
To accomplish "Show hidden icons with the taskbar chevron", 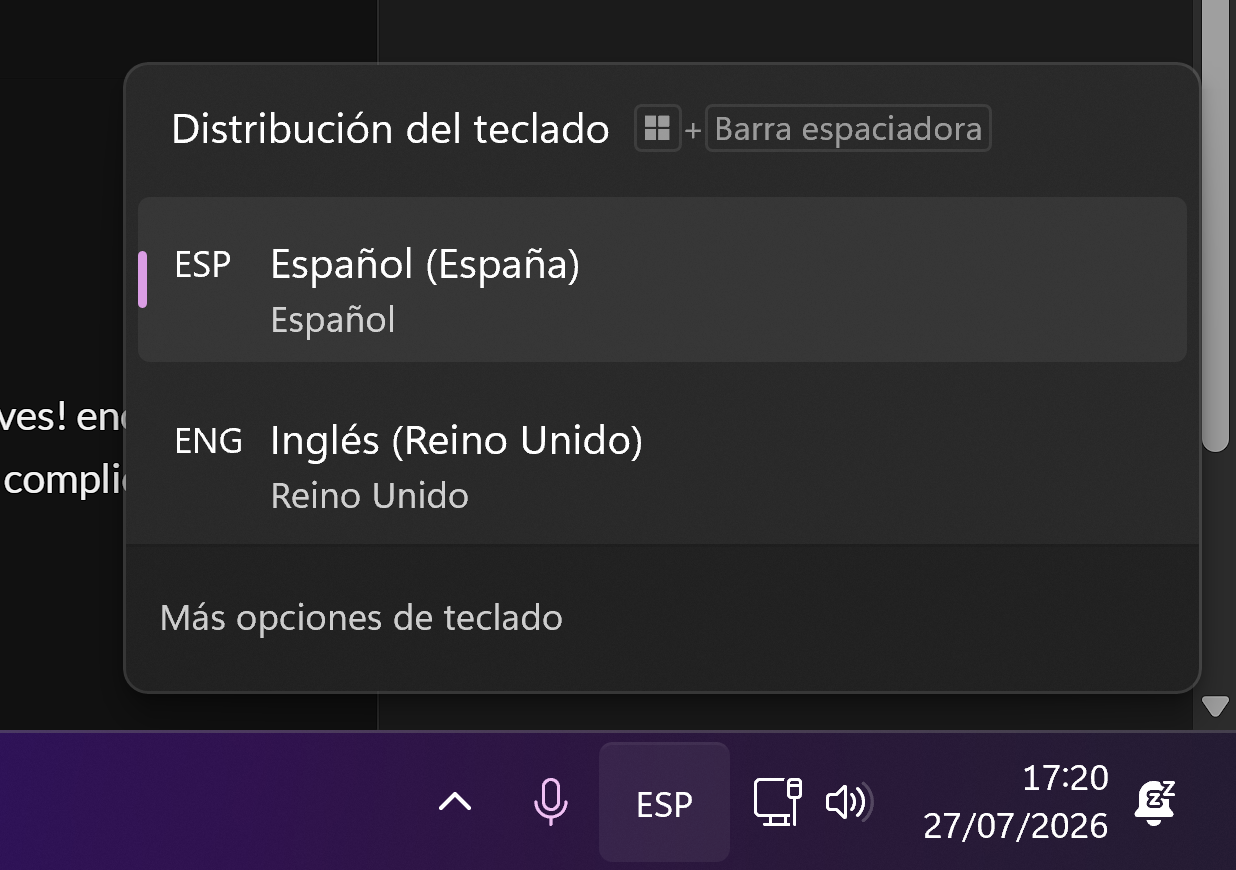I will 455,802.
